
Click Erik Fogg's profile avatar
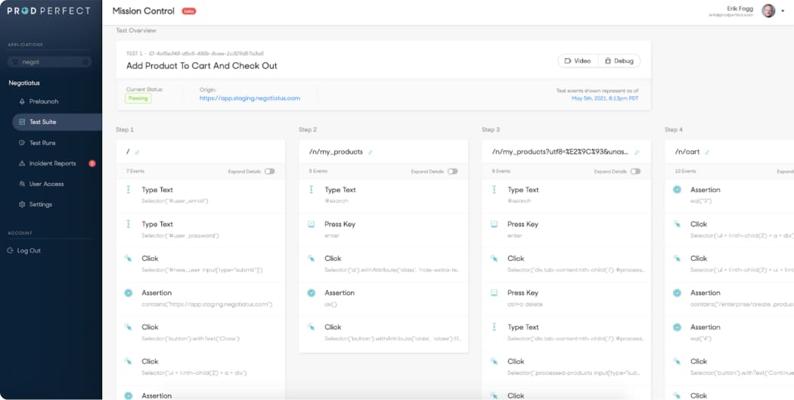pos(768,11)
